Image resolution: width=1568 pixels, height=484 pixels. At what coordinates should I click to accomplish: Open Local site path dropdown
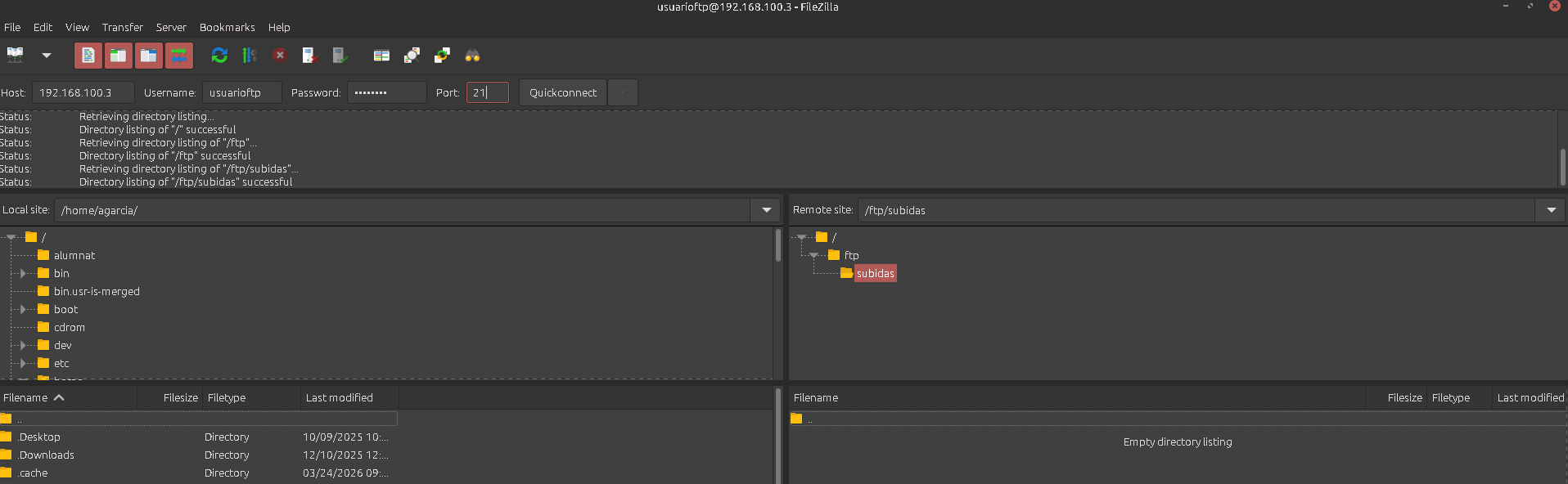click(766, 210)
